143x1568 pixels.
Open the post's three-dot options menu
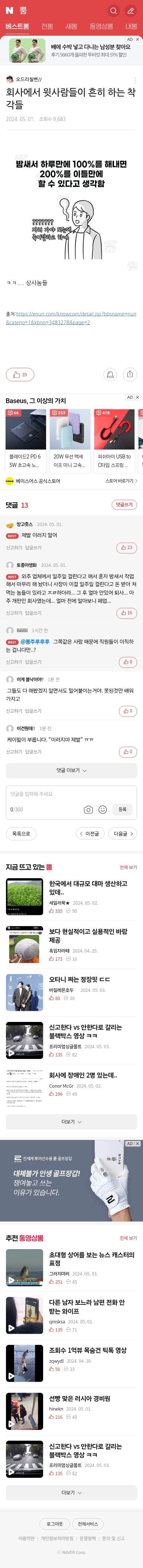135,80
